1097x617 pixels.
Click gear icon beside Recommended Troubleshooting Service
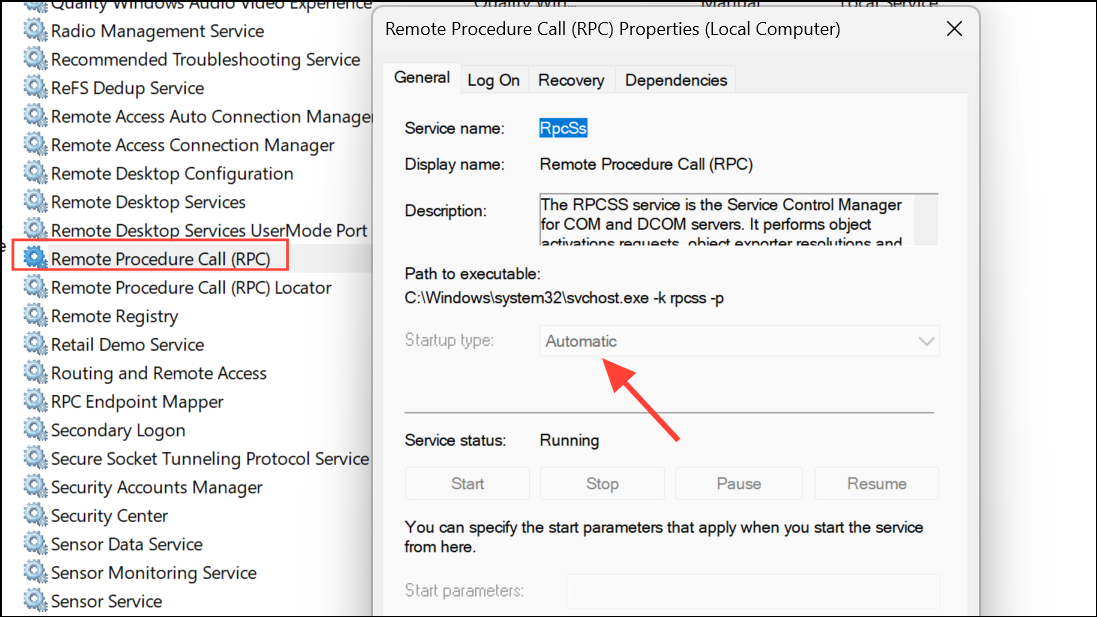(x=34, y=59)
